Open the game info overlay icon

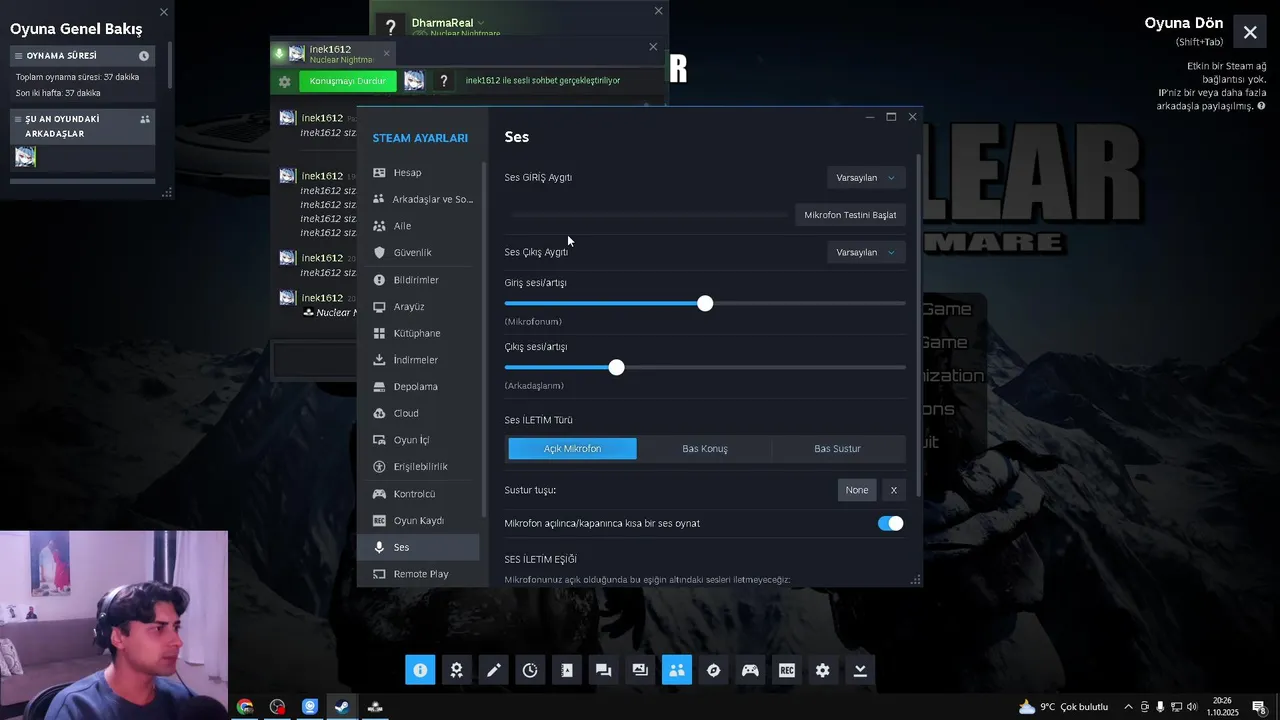pos(420,670)
